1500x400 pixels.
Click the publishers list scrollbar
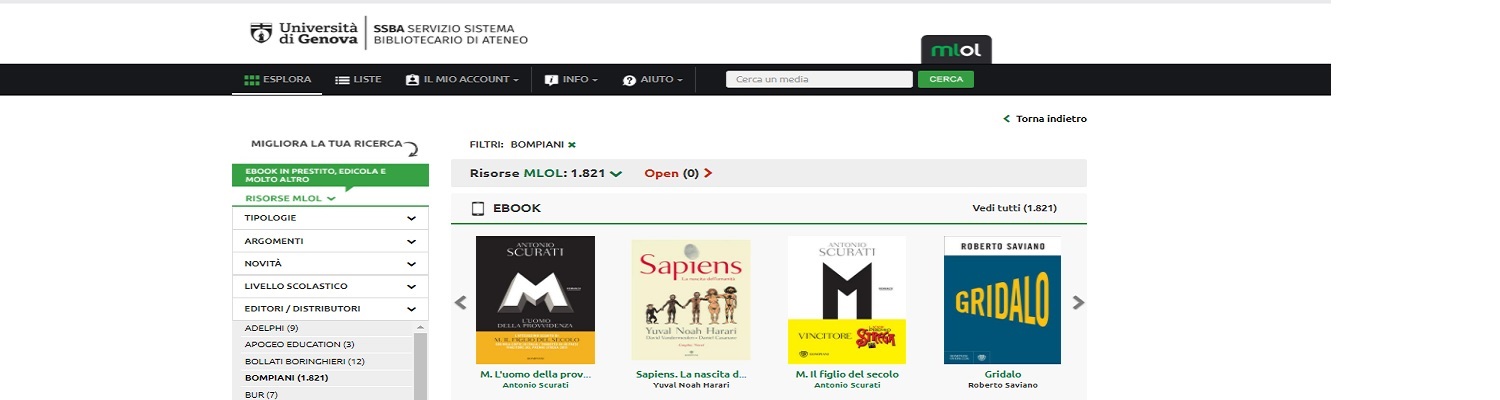(421, 366)
